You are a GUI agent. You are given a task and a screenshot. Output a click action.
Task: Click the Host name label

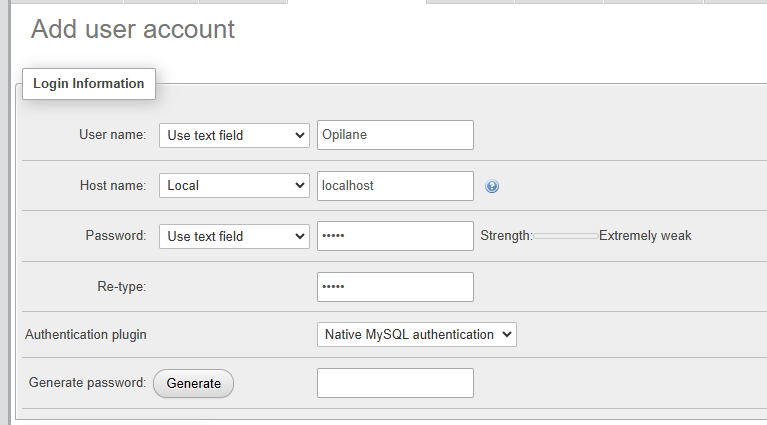coord(113,185)
